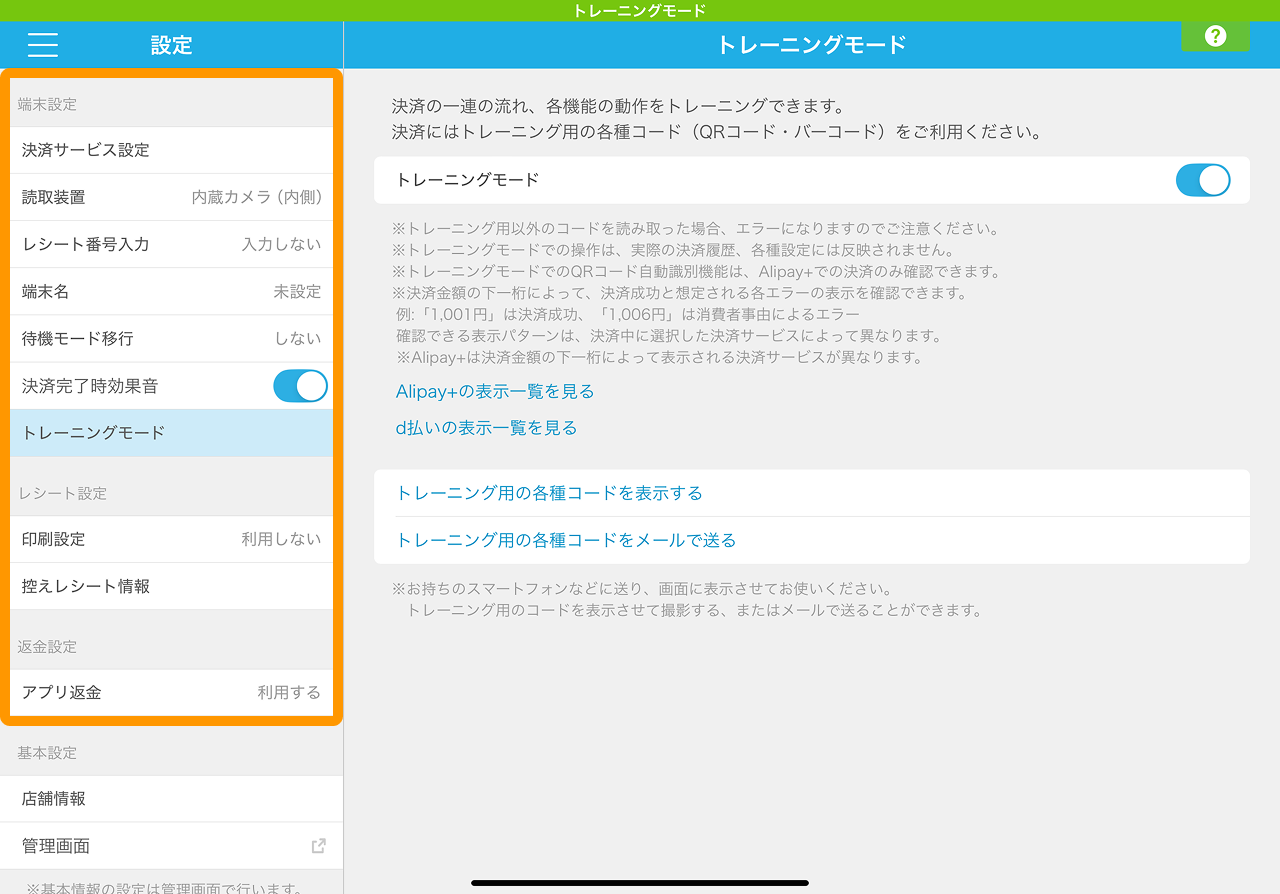Viewport: 1280px width, 894px height.
Task: Open the 控えレシート情報 setting
Action: [x=171, y=585]
